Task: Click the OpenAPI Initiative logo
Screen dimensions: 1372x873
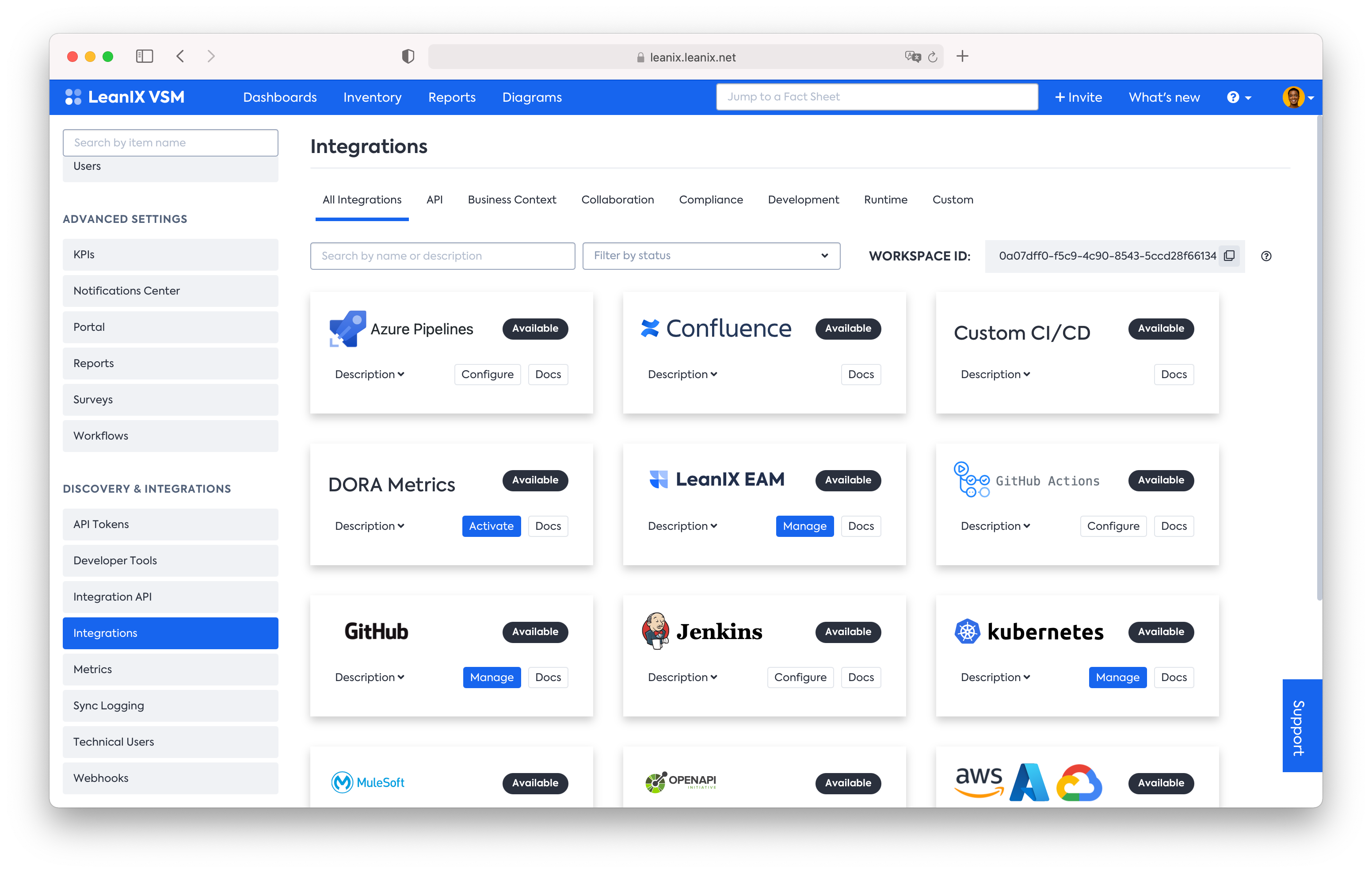Action: click(680, 783)
